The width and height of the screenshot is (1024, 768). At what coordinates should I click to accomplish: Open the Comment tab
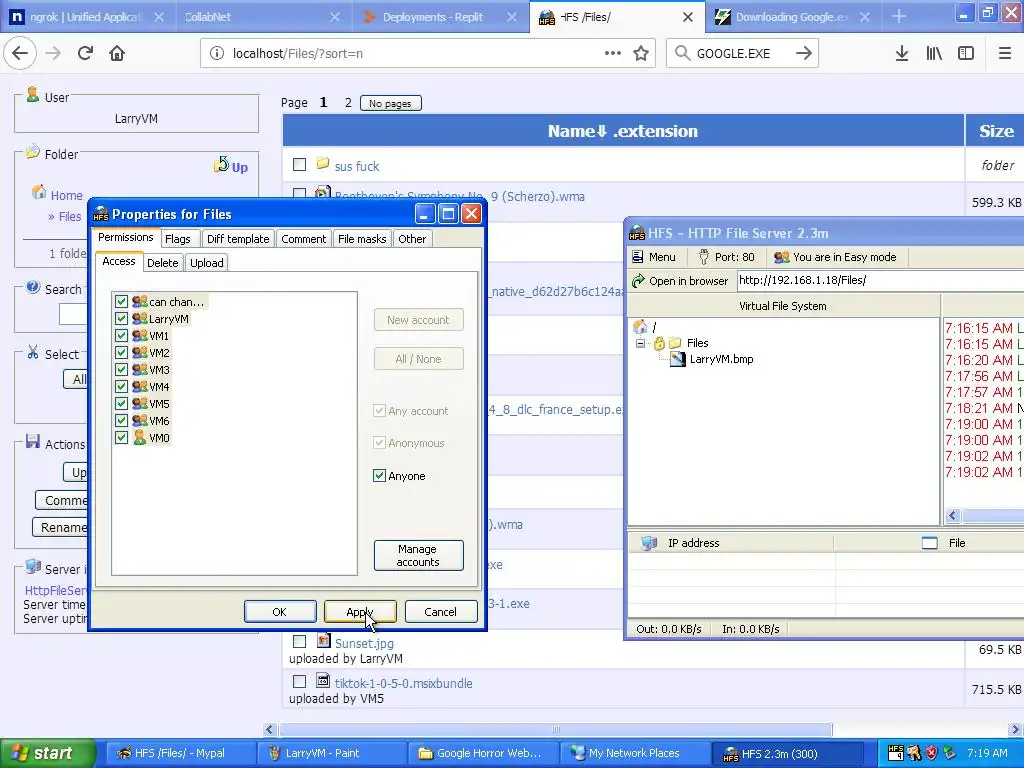click(x=304, y=239)
